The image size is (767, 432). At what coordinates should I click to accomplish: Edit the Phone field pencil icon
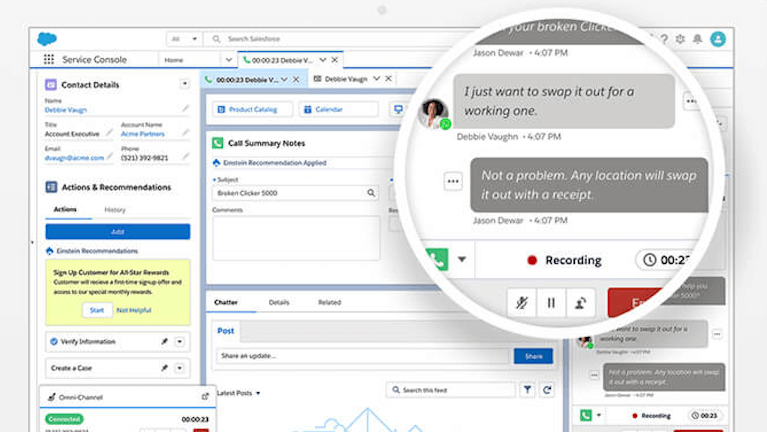tap(185, 156)
